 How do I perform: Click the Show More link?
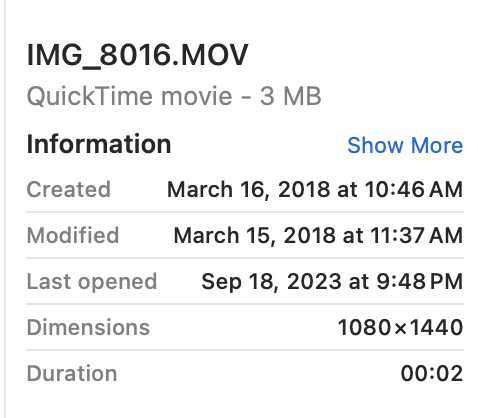[405, 145]
